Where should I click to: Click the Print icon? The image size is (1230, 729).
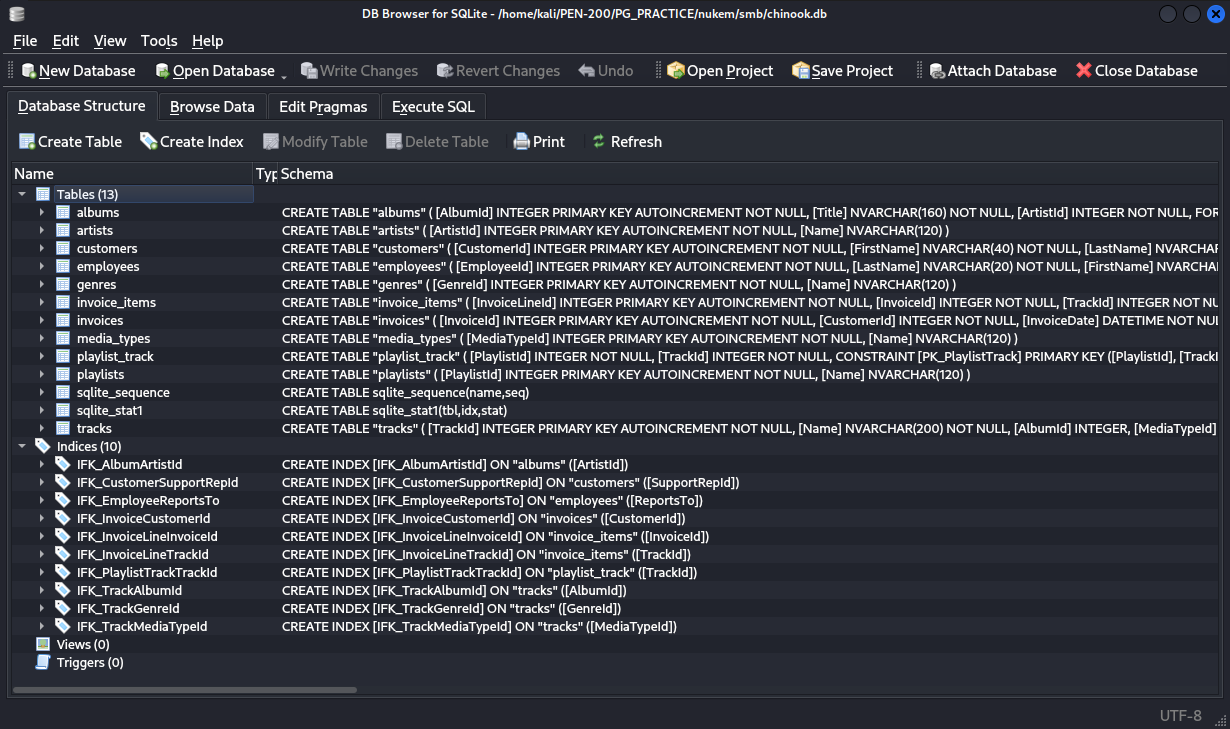coord(521,141)
